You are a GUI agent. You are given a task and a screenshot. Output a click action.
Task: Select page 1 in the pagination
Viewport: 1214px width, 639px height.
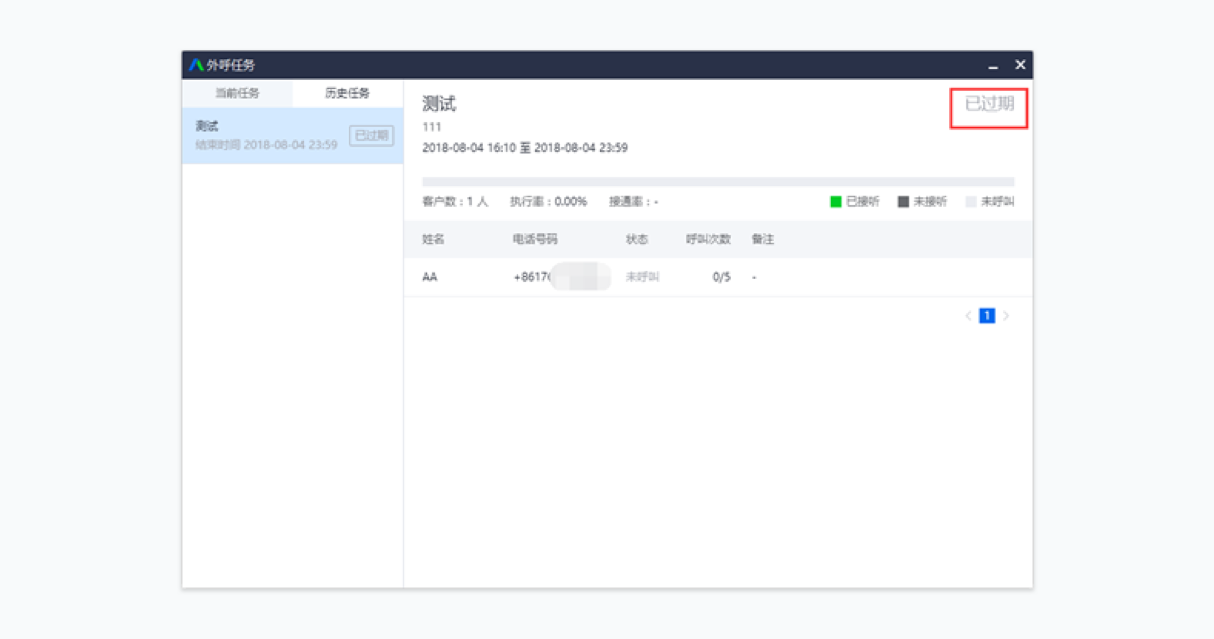click(987, 316)
